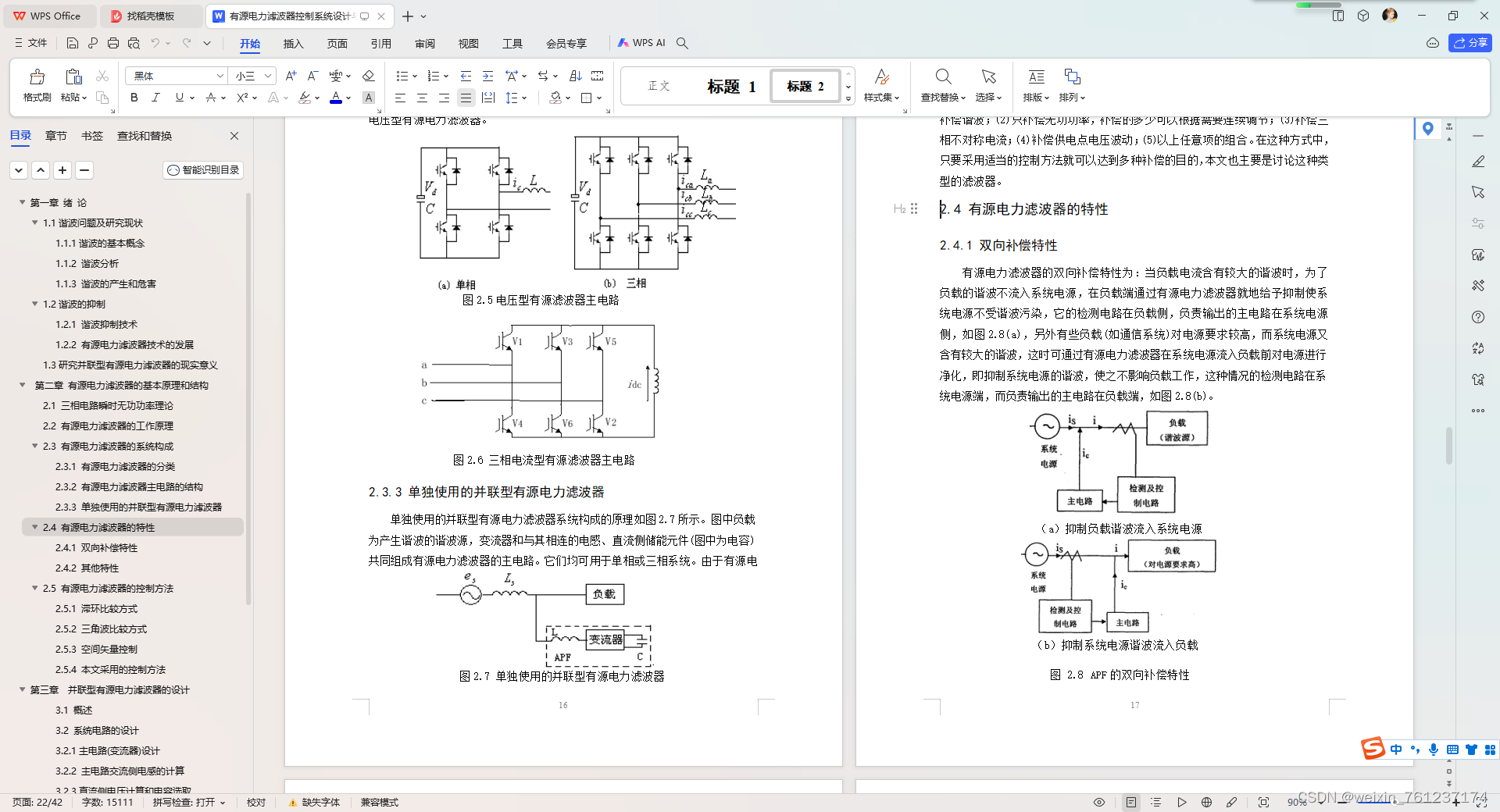Click the read mode eye icon in status bar
1500x812 pixels.
click(x=1098, y=802)
